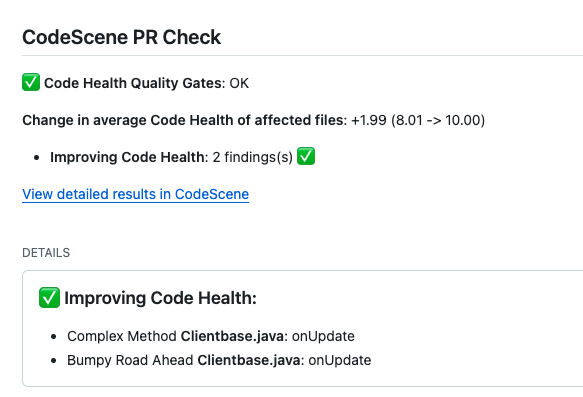
Task: Click the green checkmark after 2 findings(s)
Action: click(x=306, y=156)
